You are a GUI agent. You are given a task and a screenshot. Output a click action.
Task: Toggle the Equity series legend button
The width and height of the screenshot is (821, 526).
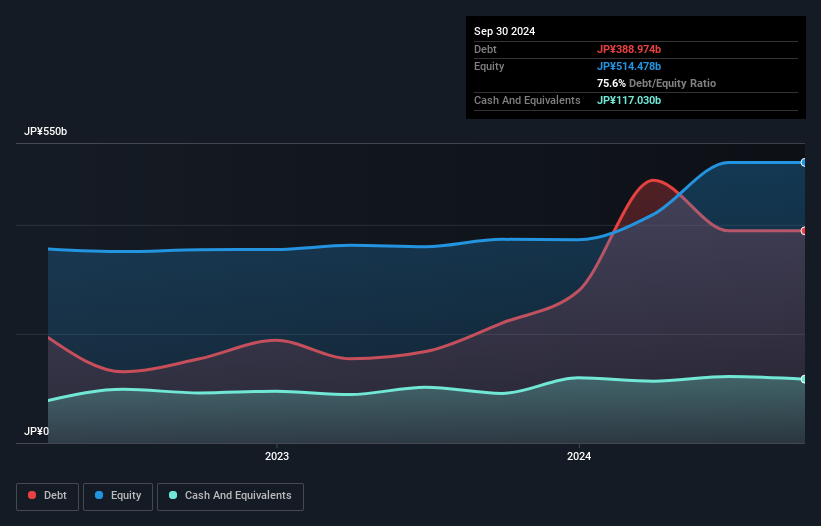pyautogui.click(x=118, y=496)
